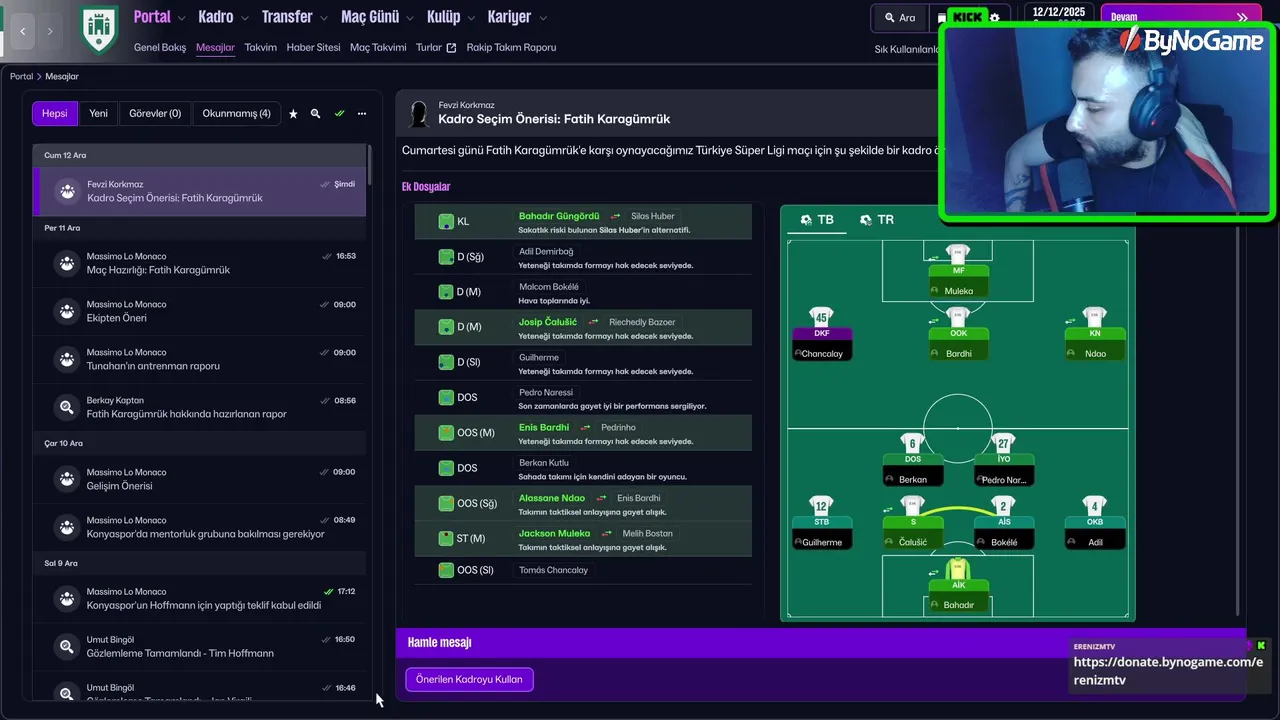1280x720 pixels.
Task: Open the Haber Sitesi sub-tab
Action: (x=313, y=47)
